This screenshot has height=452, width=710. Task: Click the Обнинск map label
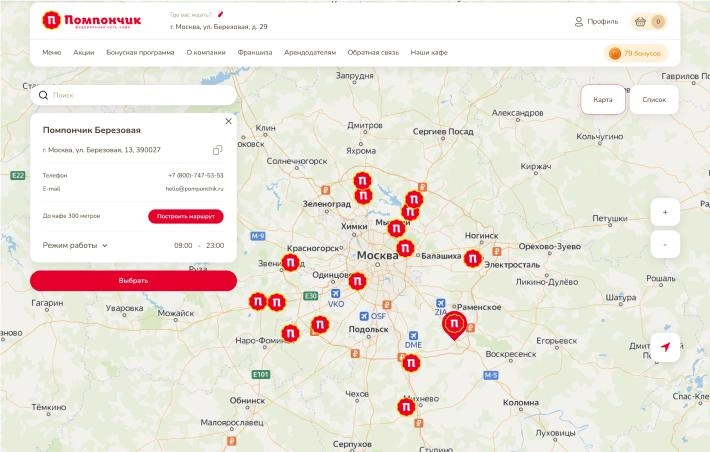tap(247, 400)
